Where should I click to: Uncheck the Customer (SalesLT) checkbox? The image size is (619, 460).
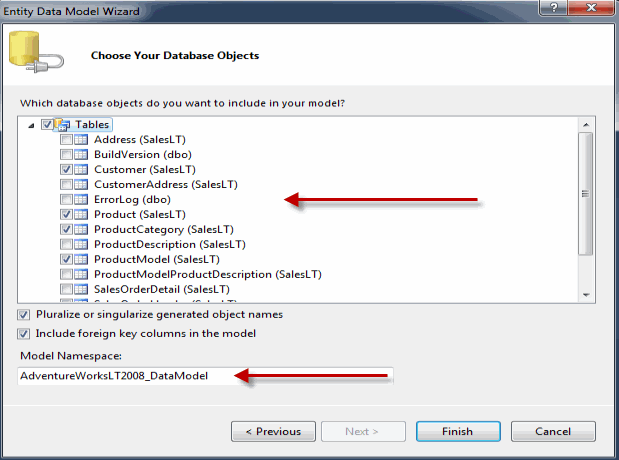point(66,169)
